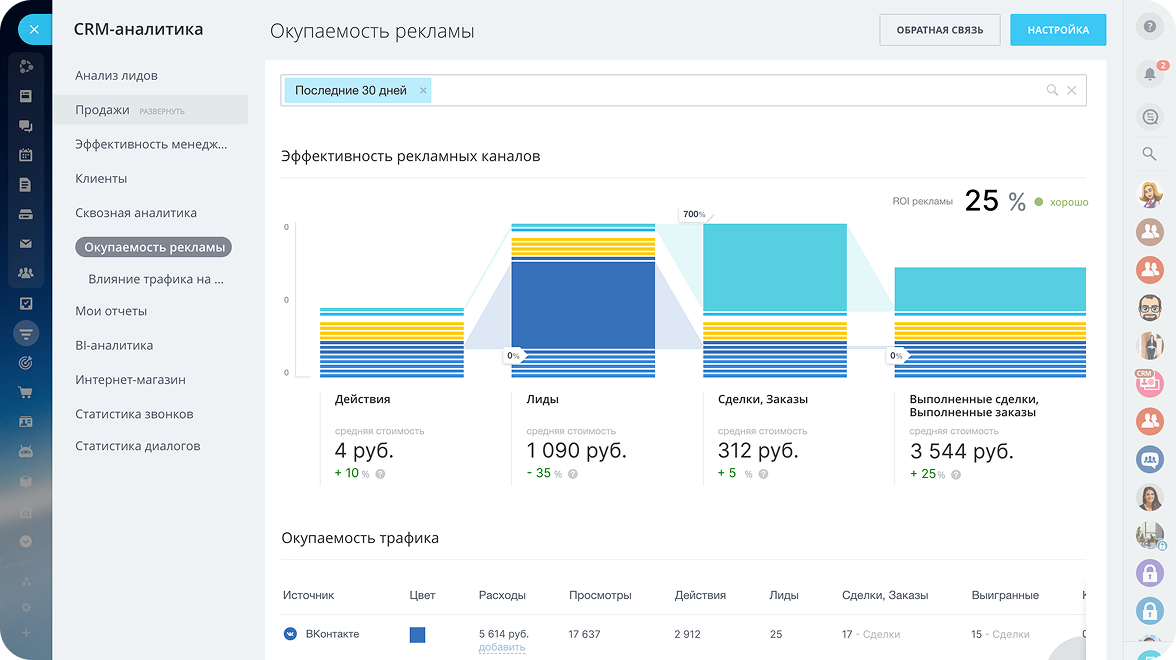The height and width of the screenshot is (660, 1176).
Task: Click the 'добавить' link under Расходы
Action: pyautogui.click(x=501, y=647)
